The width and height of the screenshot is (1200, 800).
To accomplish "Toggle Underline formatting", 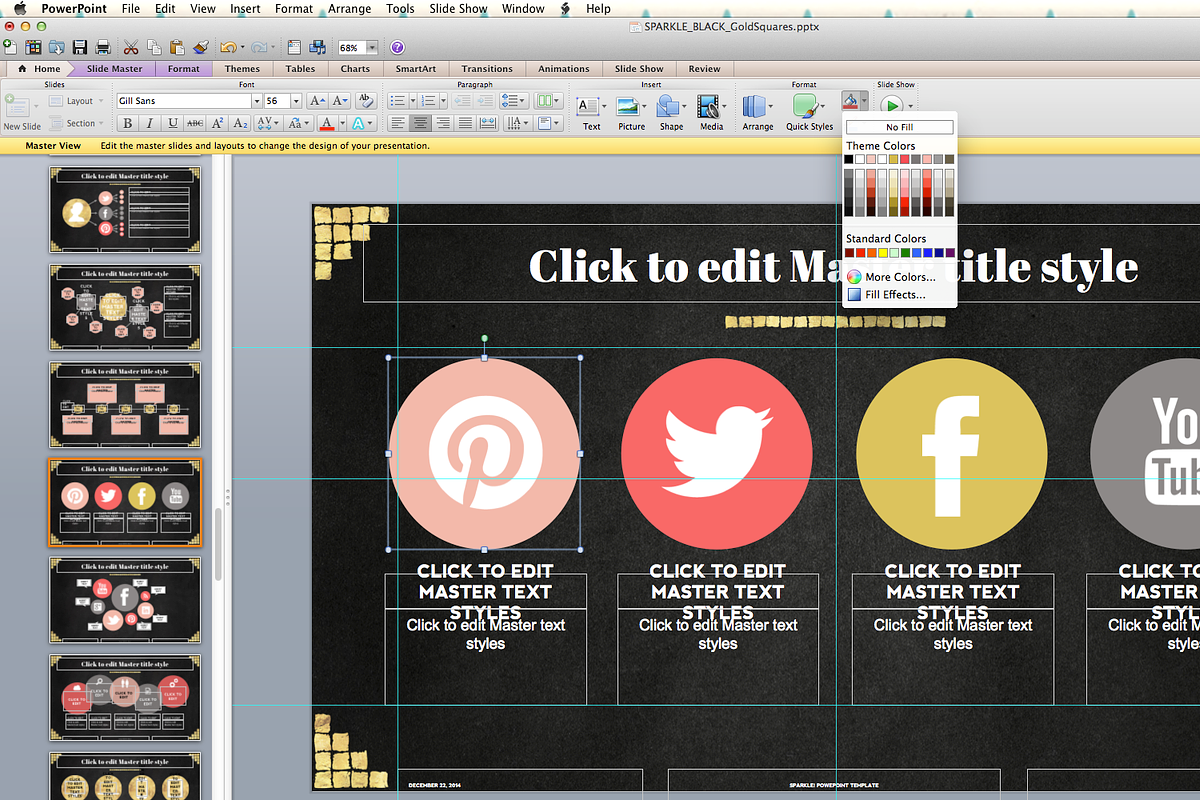I will pyautogui.click(x=173, y=124).
